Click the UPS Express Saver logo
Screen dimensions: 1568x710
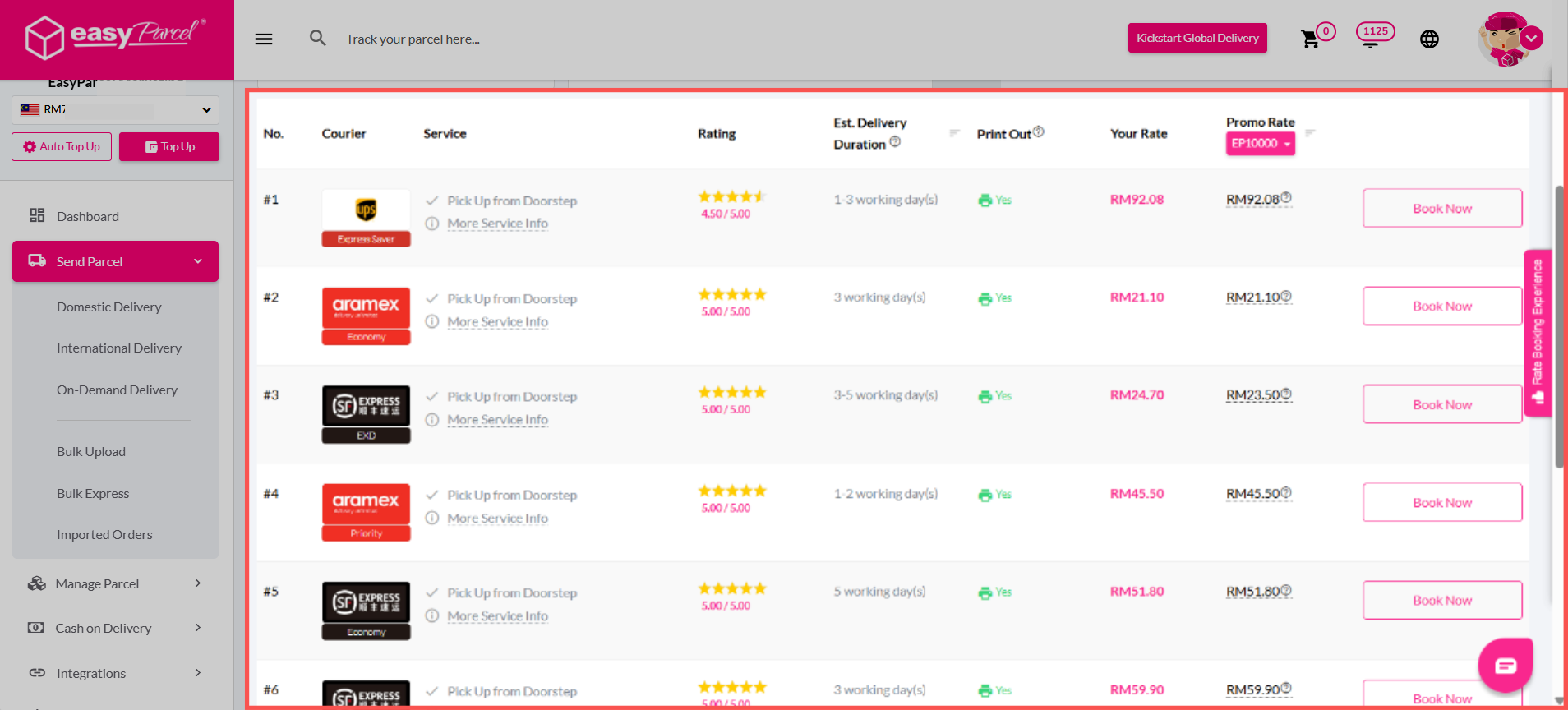(x=366, y=218)
